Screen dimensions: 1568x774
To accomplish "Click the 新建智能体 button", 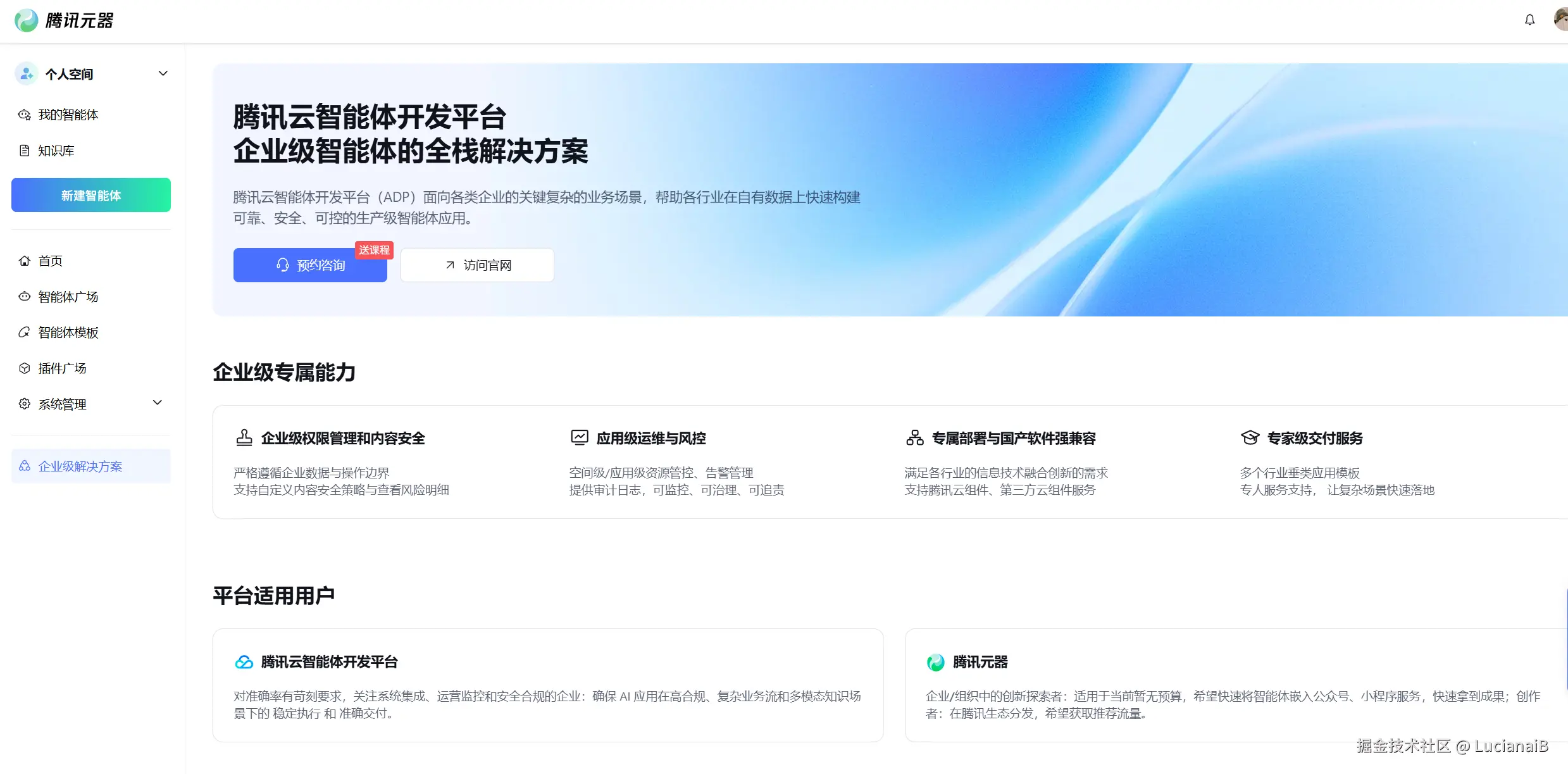I will click(90, 195).
